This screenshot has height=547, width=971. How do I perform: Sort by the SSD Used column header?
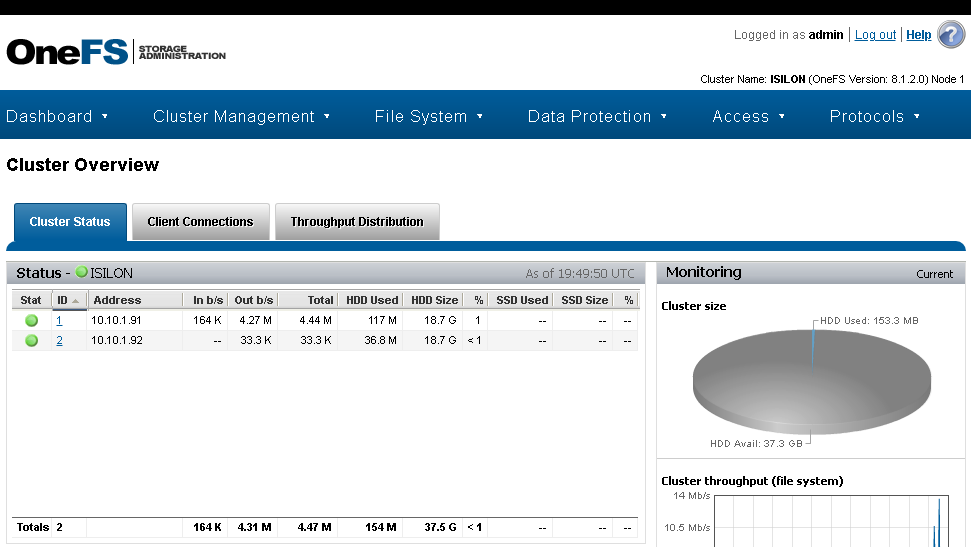tap(522, 300)
